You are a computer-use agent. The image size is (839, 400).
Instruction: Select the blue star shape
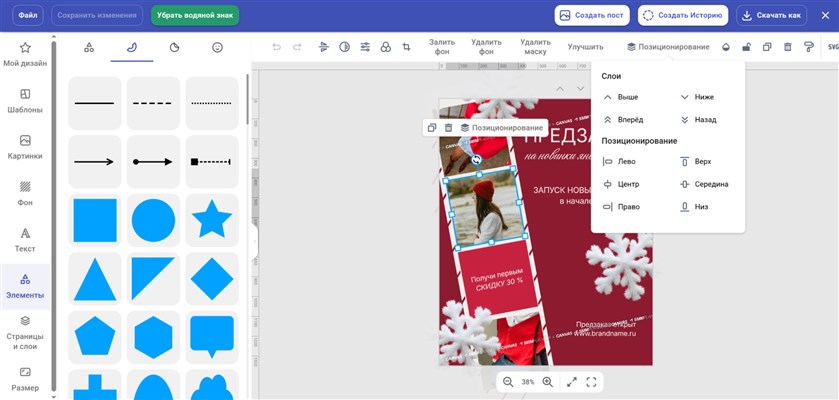[212, 220]
